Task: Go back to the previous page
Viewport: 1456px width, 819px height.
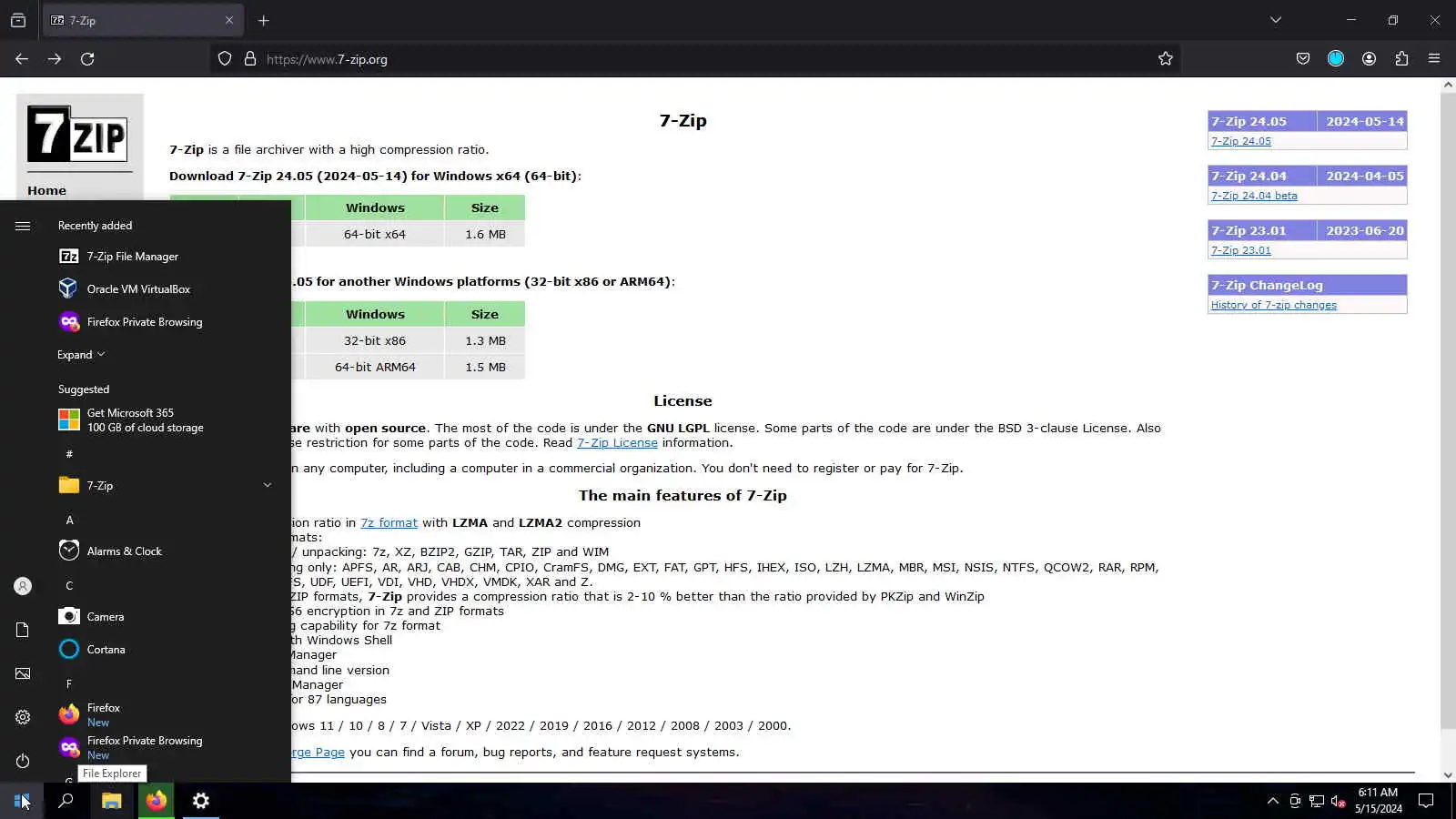Action: pyautogui.click(x=22, y=59)
